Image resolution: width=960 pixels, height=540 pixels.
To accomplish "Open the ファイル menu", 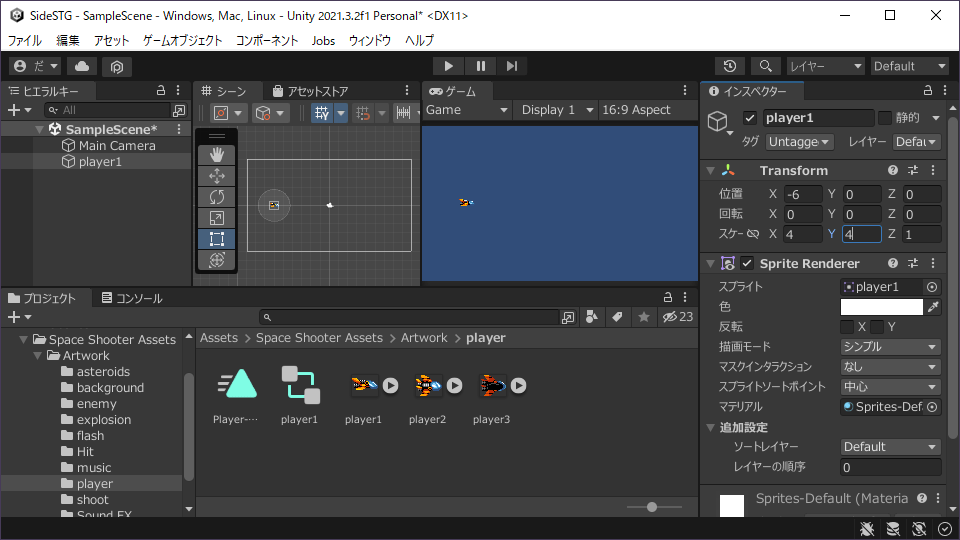I will pos(24,40).
